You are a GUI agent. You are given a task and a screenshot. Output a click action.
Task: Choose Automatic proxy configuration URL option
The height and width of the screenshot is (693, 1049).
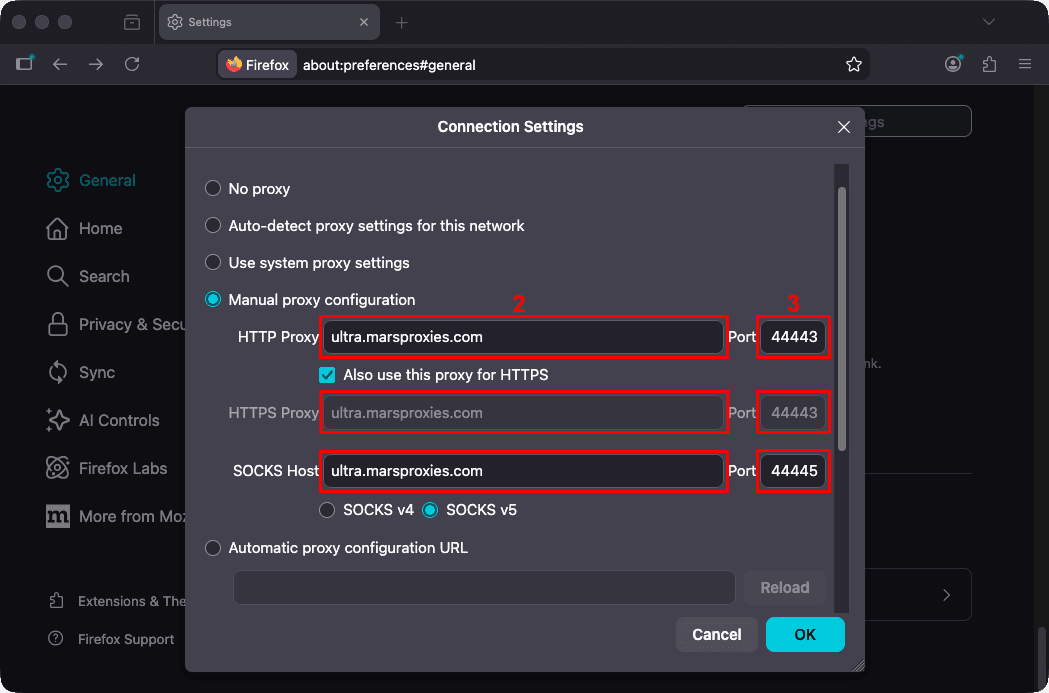pos(213,548)
